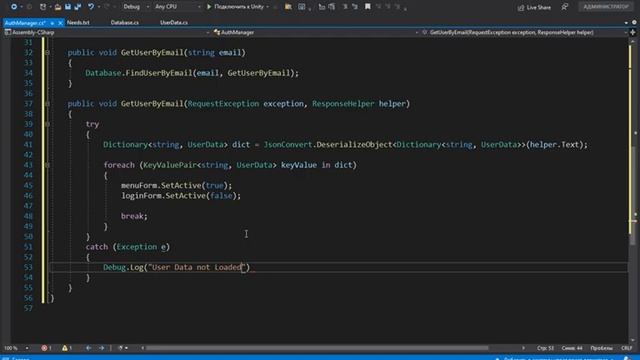
Task: Collapse the method on line 37
Action: [x=47, y=104]
